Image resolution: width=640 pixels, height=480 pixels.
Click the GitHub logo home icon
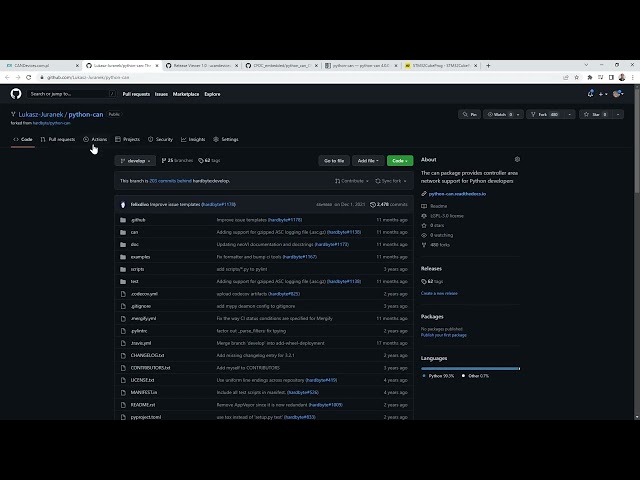click(16, 94)
